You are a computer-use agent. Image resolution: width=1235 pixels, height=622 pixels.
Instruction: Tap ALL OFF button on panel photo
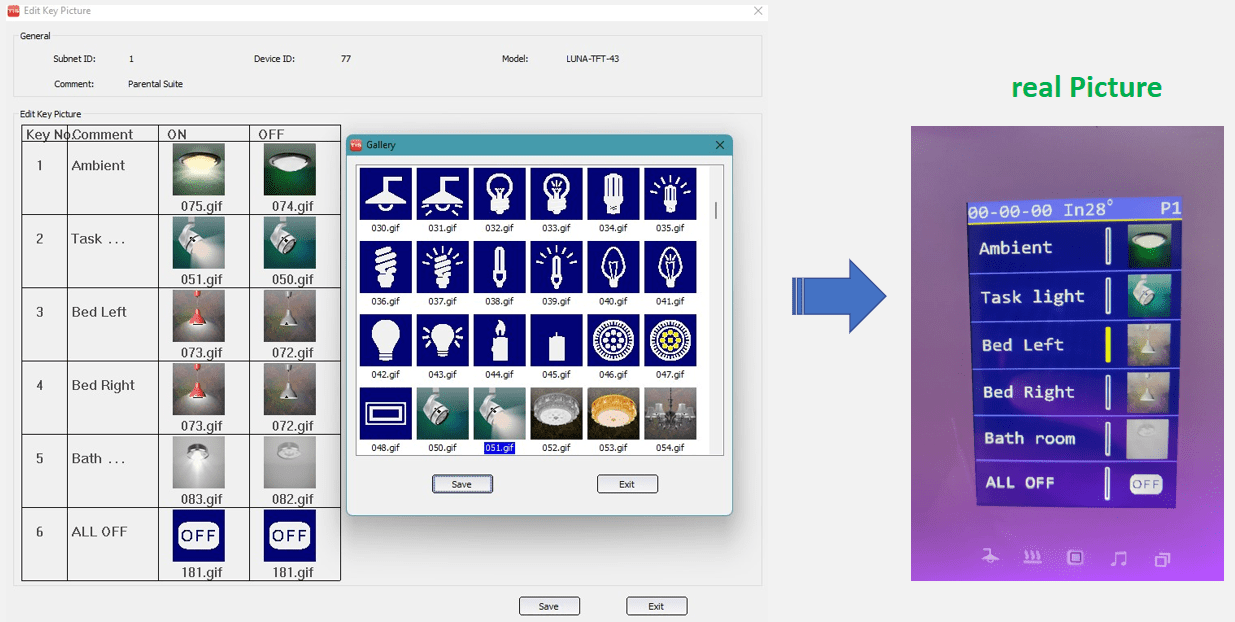pyautogui.click(x=1146, y=484)
